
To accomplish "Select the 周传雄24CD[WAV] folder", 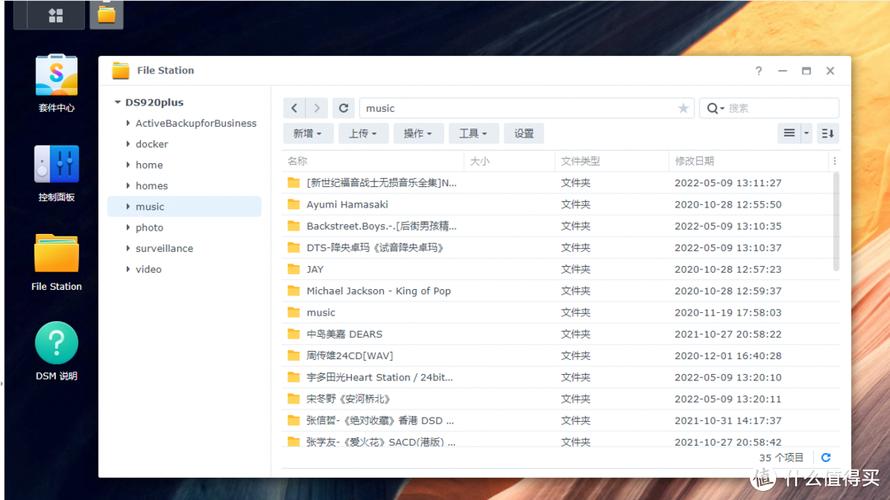I will pyautogui.click(x=561, y=355).
